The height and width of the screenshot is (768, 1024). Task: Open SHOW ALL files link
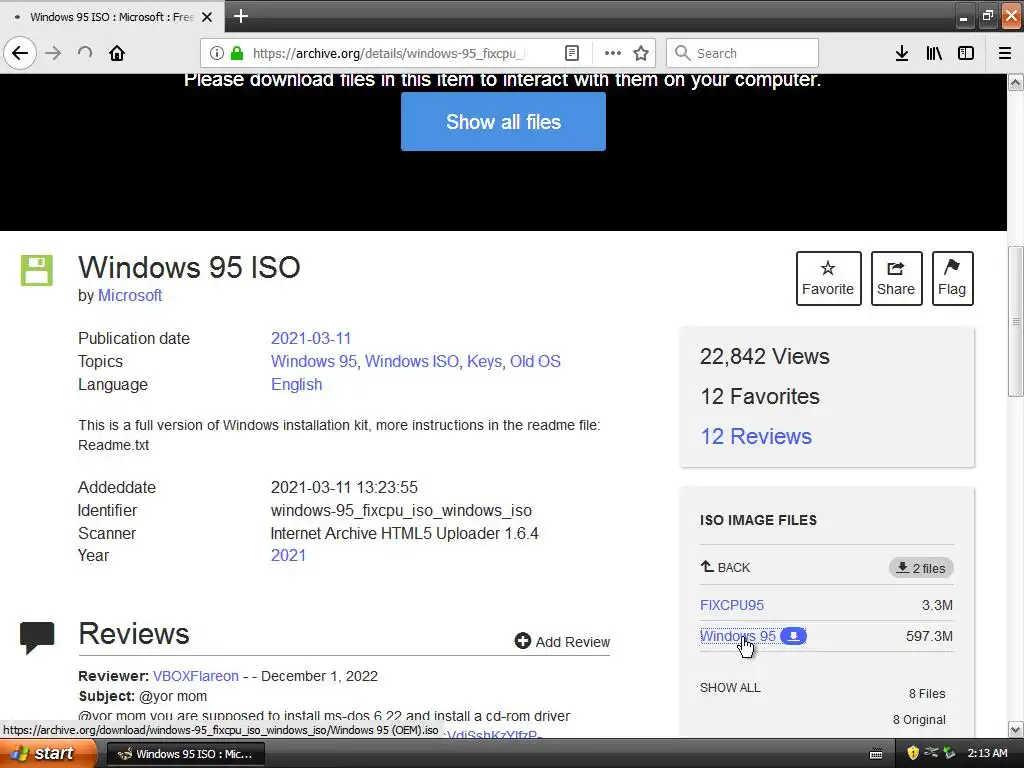730,688
